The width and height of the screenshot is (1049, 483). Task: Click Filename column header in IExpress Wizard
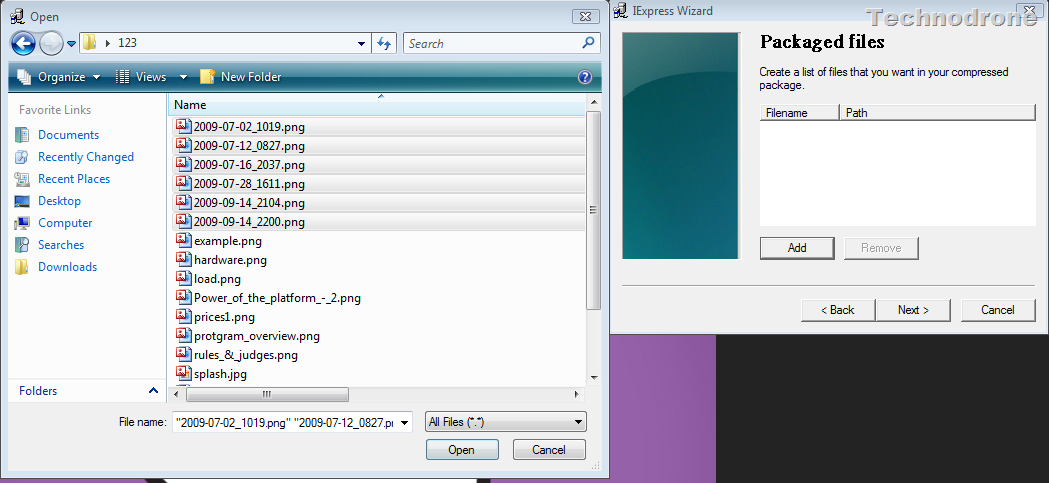pos(799,113)
